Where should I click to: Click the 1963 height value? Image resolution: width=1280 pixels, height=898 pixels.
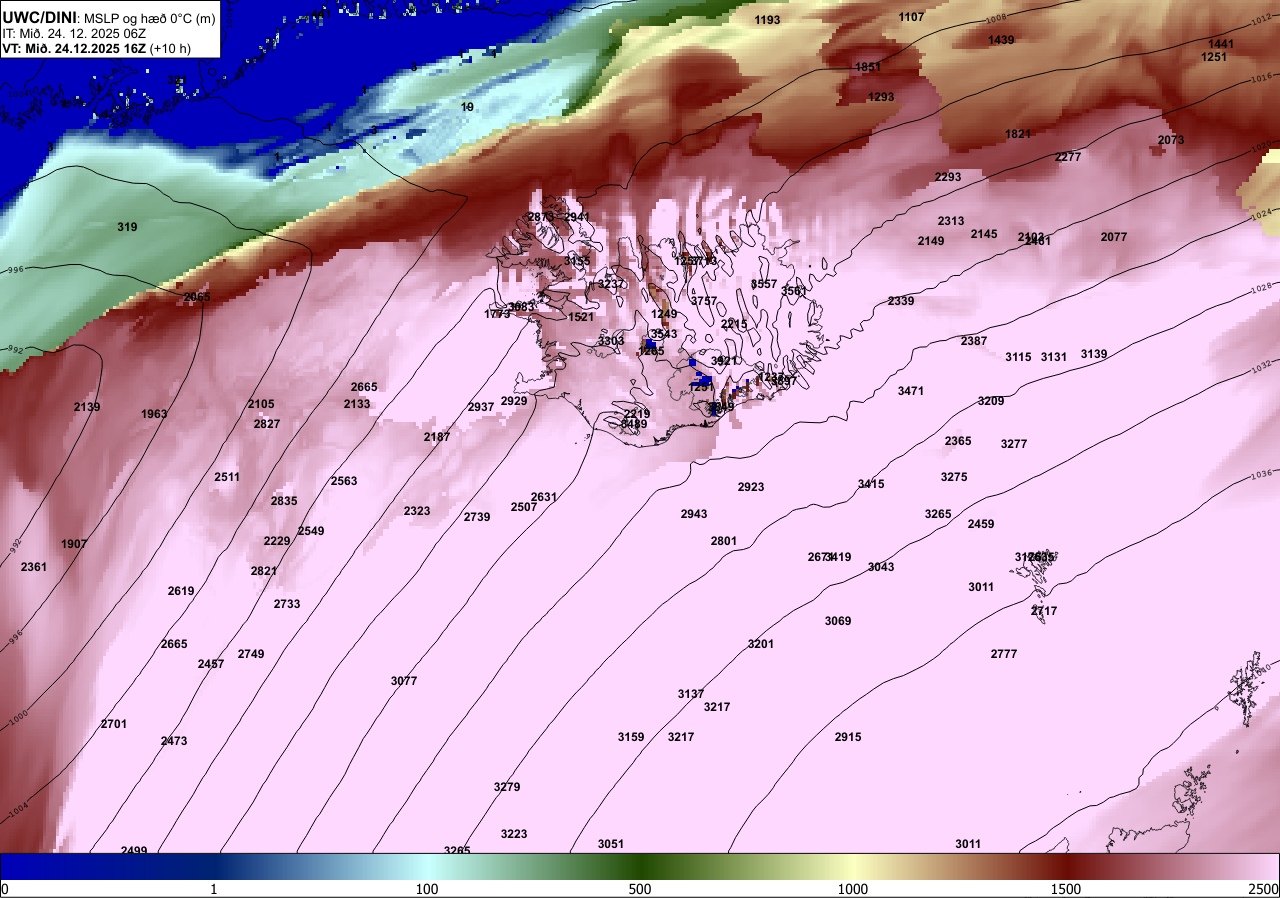tap(154, 414)
